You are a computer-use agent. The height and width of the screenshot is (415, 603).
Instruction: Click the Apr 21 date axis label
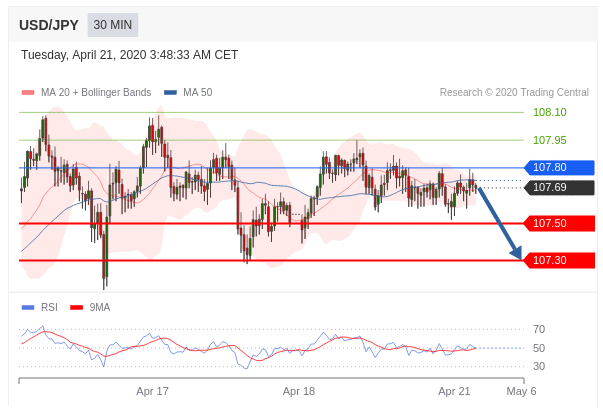coord(454,392)
